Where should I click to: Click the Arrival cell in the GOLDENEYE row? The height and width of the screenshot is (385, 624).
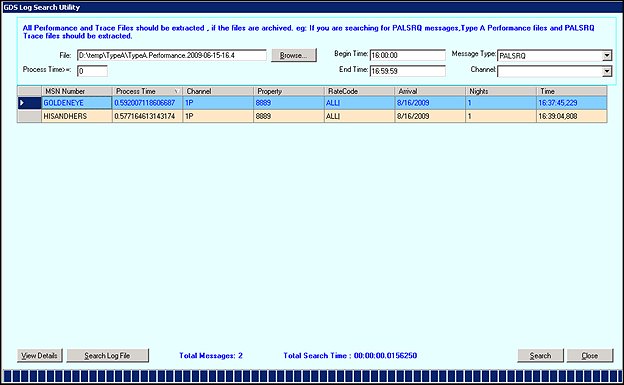tap(430, 103)
